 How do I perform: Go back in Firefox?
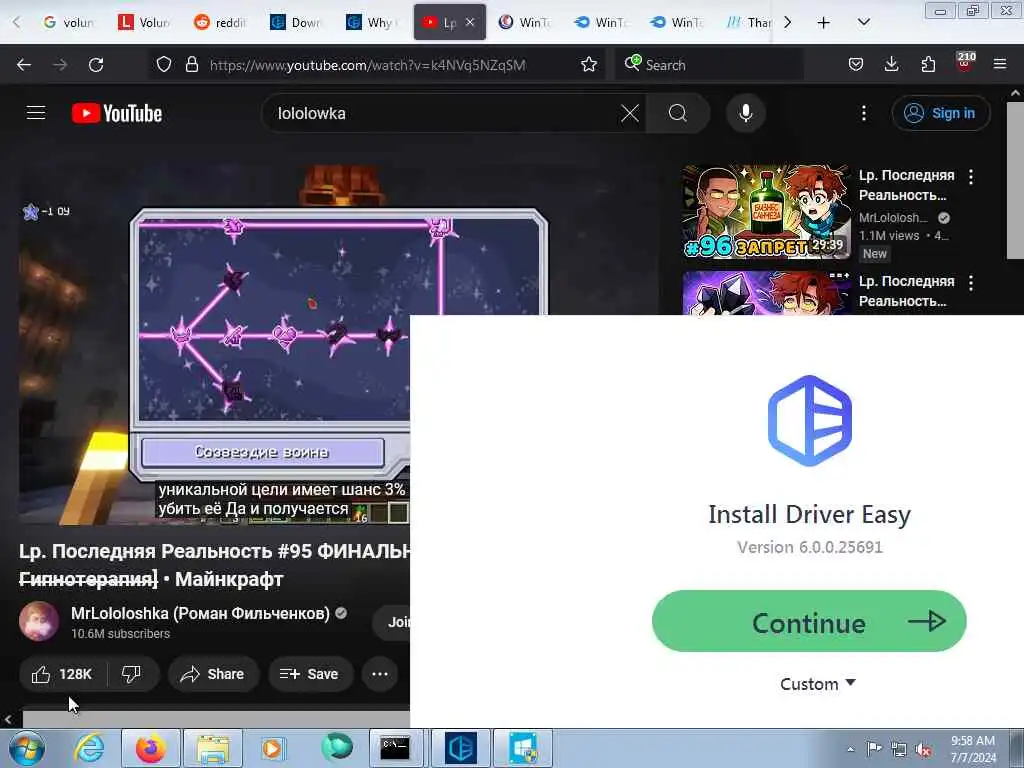(x=24, y=65)
